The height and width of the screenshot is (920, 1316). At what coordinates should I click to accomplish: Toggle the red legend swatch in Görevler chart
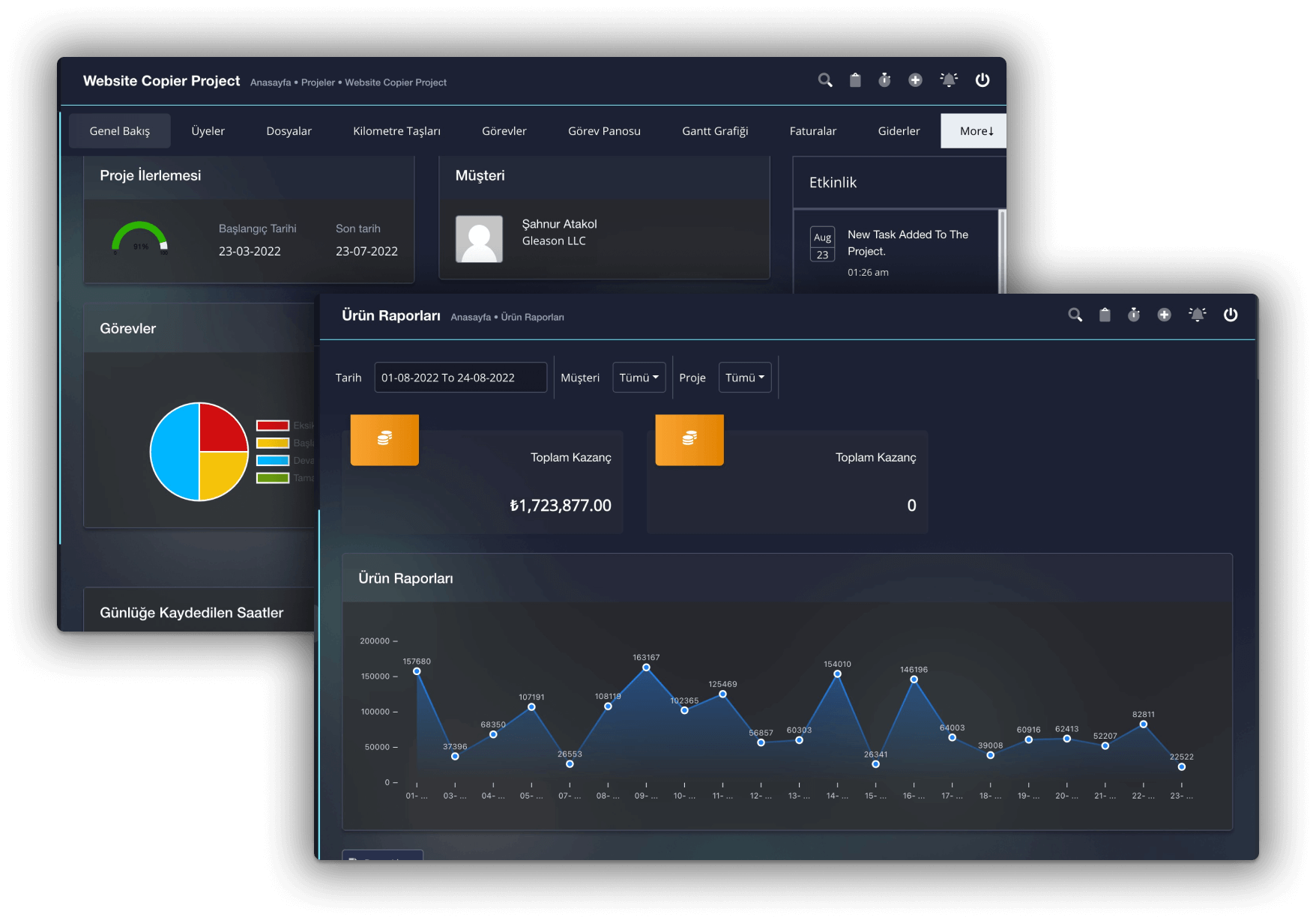pos(273,426)
